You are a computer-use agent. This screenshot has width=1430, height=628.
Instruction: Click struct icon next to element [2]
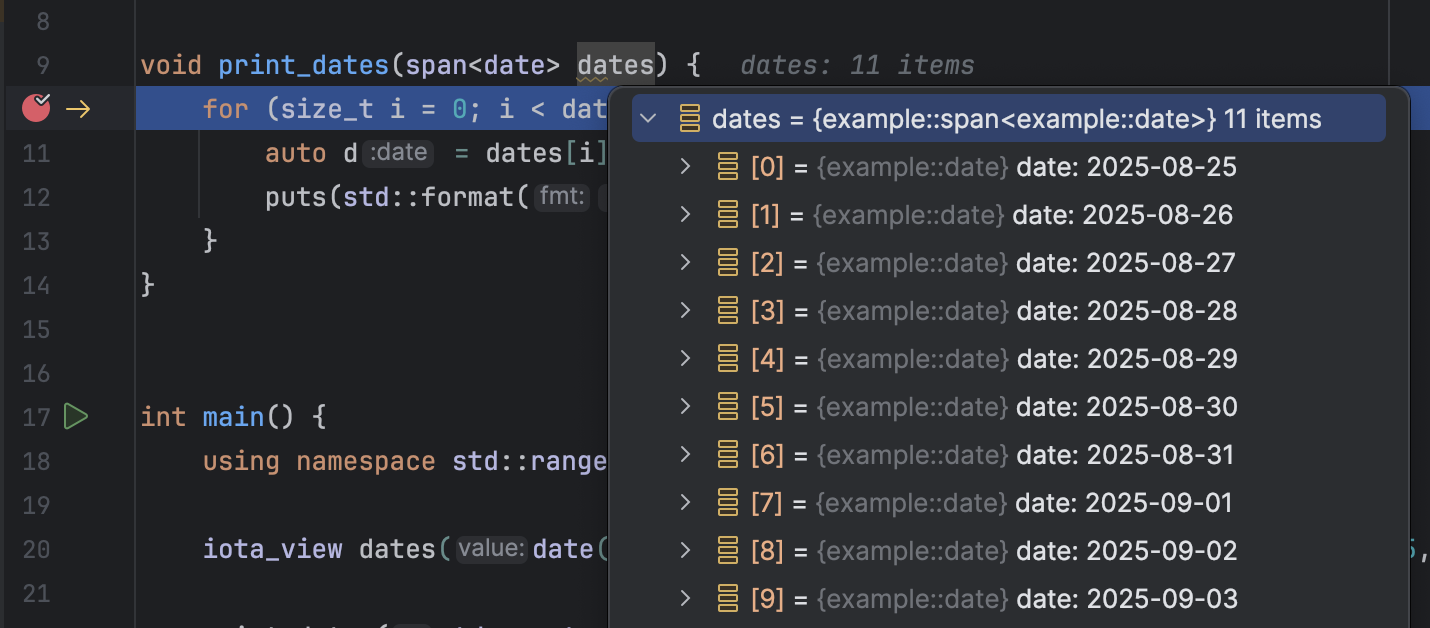click(x=727, y=262)
